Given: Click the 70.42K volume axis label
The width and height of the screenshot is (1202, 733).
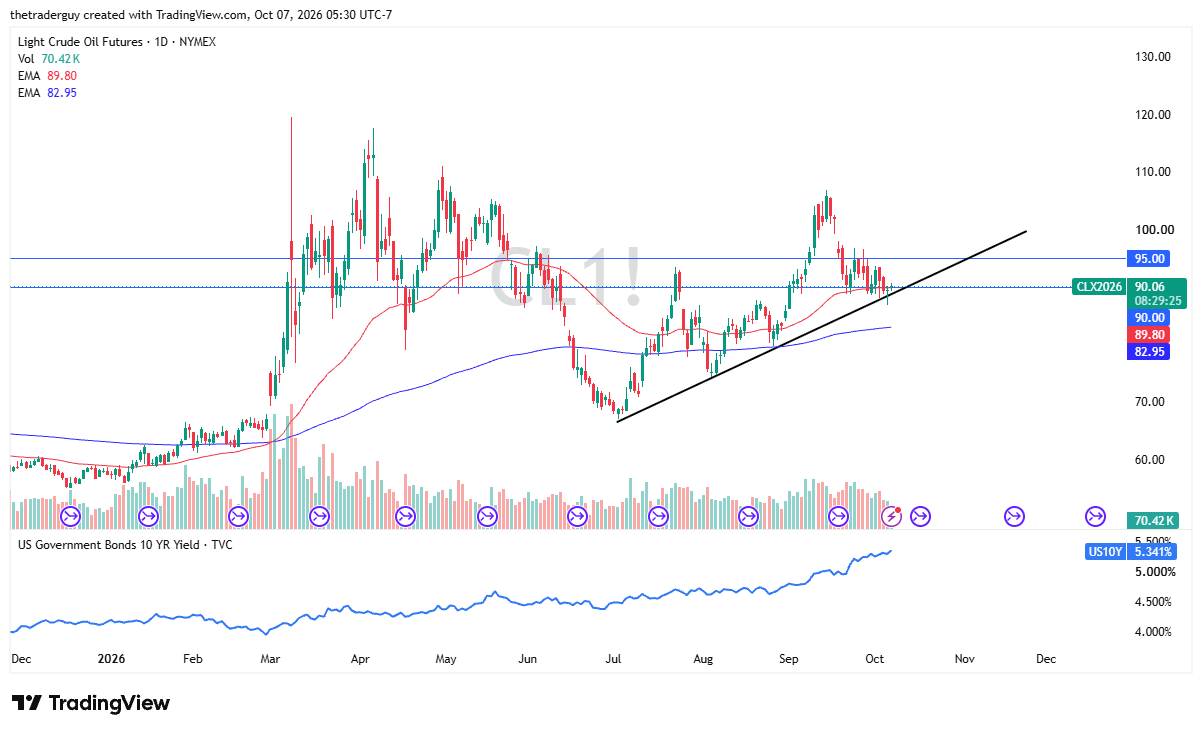Looking at the screenshot, I should (x=1155, y=520).
